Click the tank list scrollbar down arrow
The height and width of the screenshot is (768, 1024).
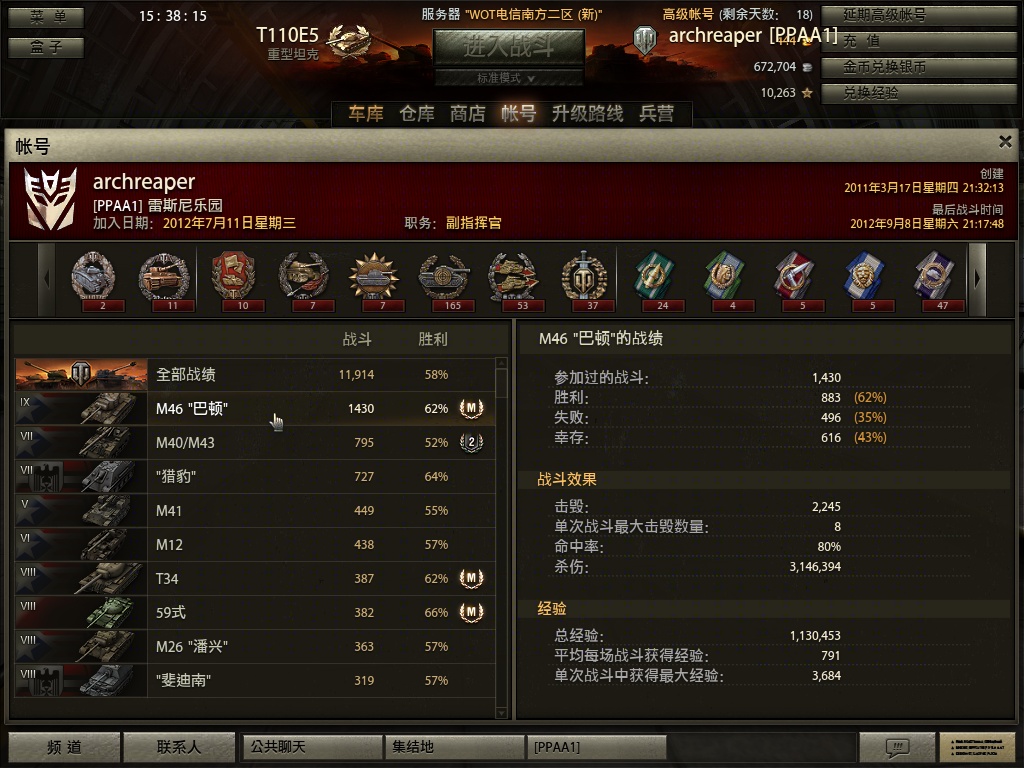501,712
